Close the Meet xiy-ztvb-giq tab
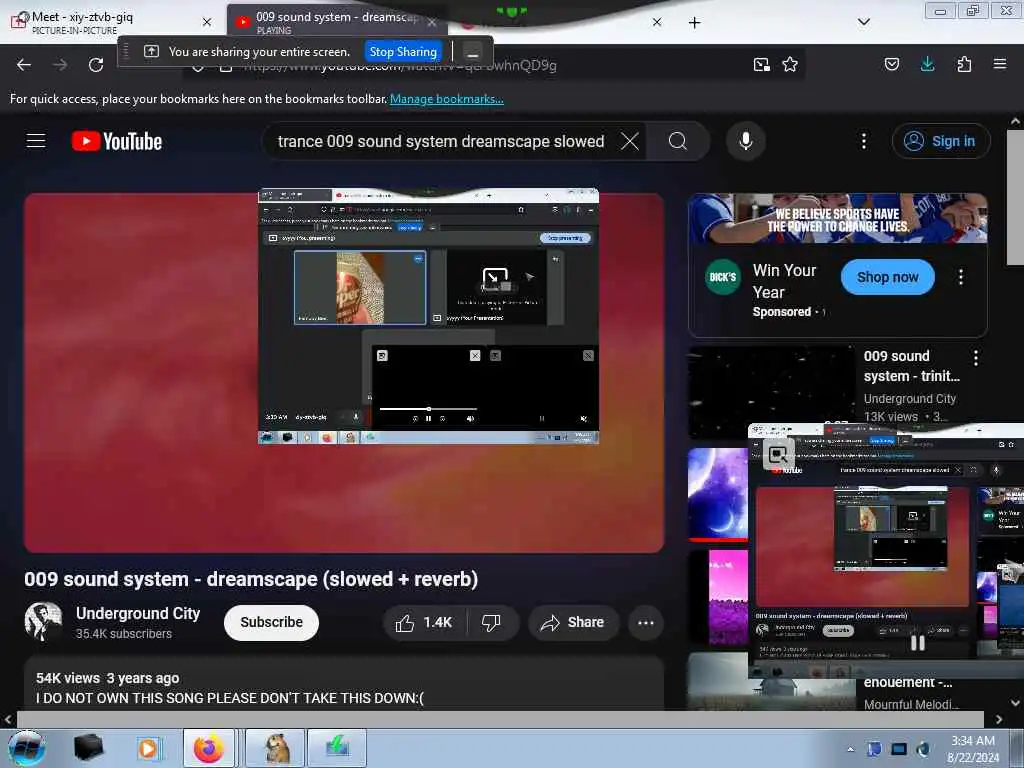Screen dimensions: 1024x768 (x=206, y=22)
